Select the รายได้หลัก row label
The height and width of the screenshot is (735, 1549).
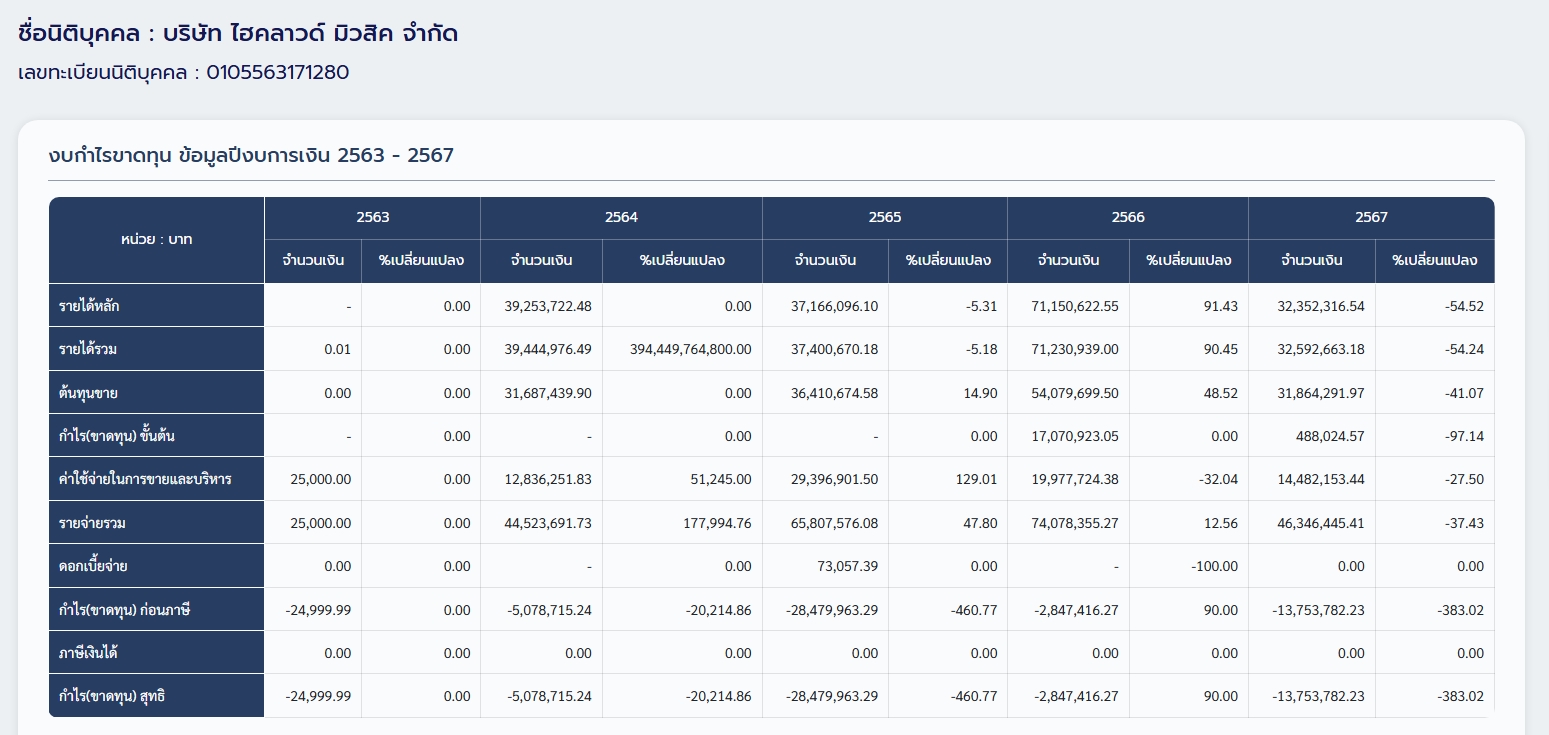point(90,306)
